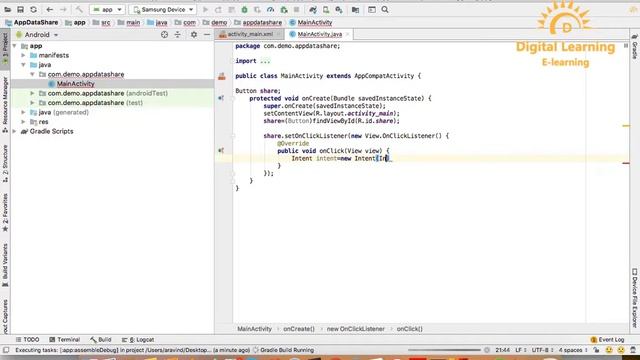Open the Logcat tool window
The width and height of the screenshot is (640, 360).
pyautogui.click(x=138, y=340)
